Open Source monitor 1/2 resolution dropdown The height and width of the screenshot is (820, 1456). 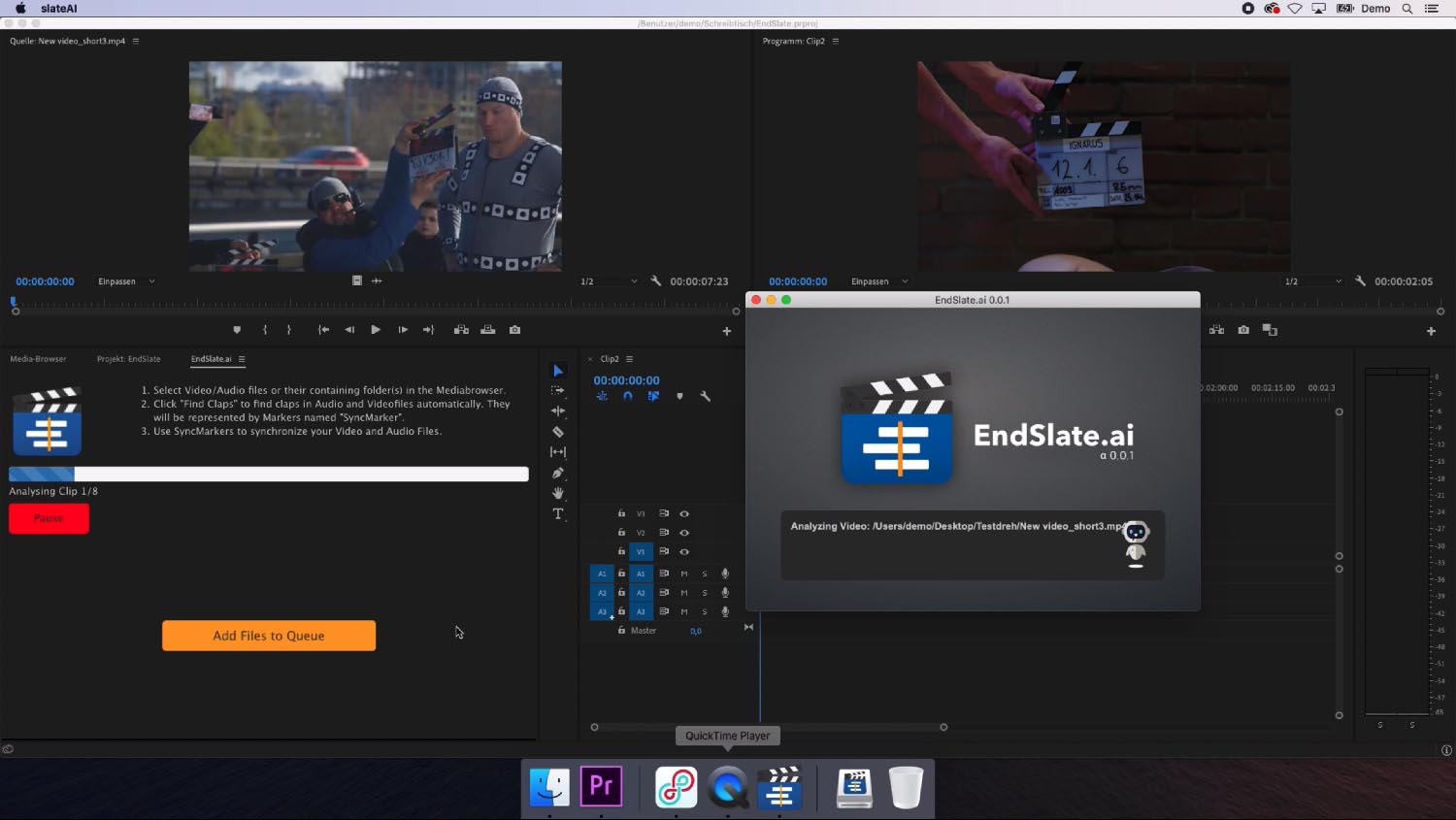tap(609, 281)
